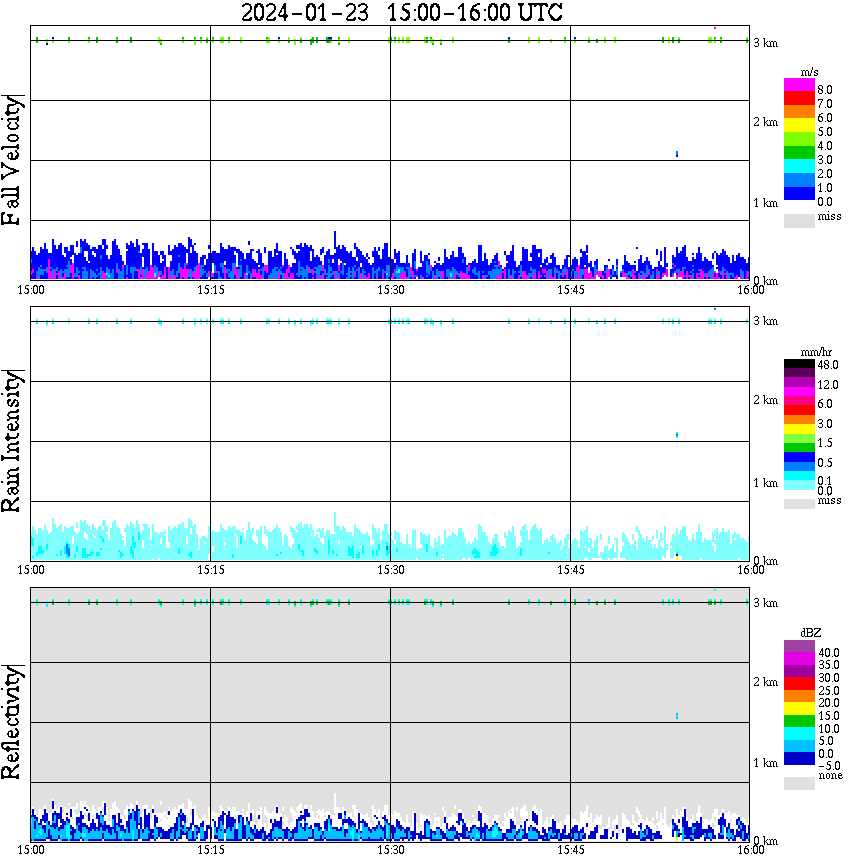850x868 pixels.
Task: Click the none label in the dBZ legend
Action: point(830,776)
